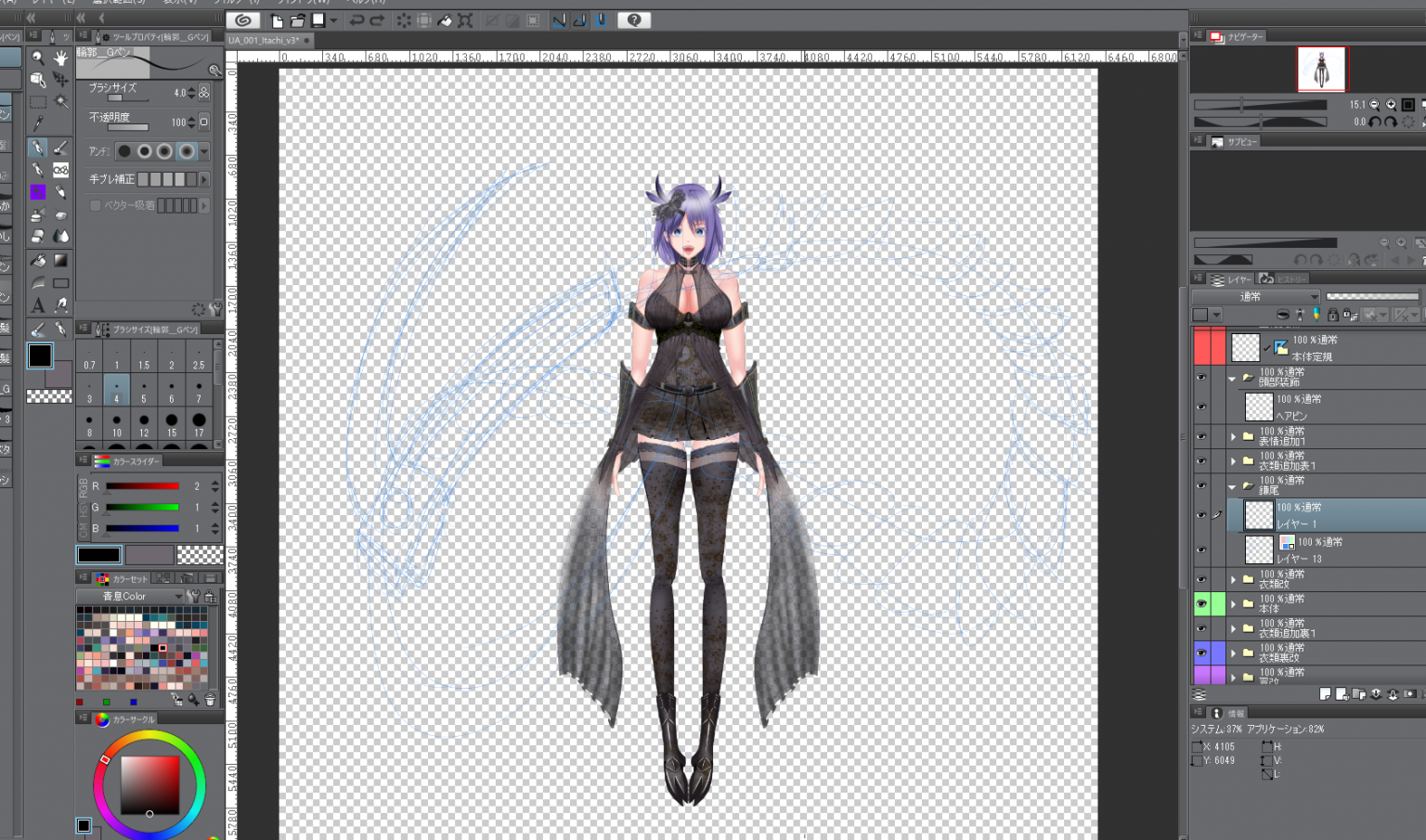Select the Eraser tool
The width and height of the screenshot is (1426, 840).
click(x=38, y=238)
